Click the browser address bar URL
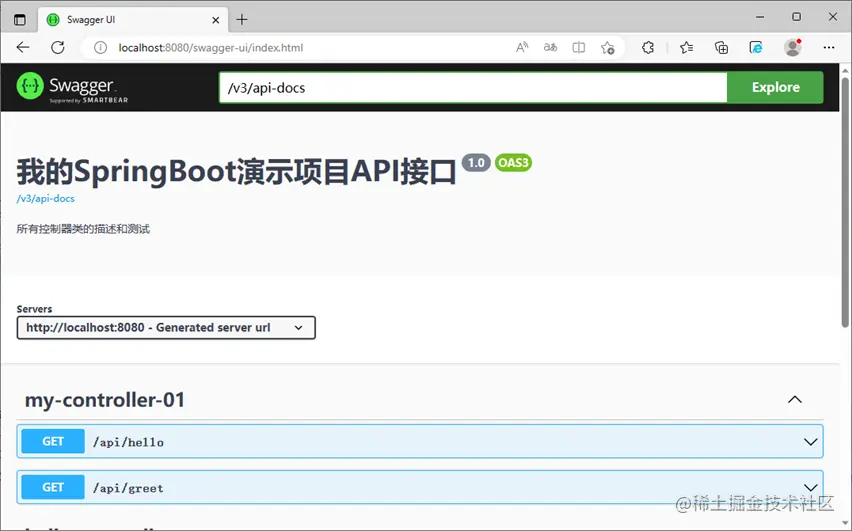The width and height of the screenshot is (852, 531). (211, 48)
